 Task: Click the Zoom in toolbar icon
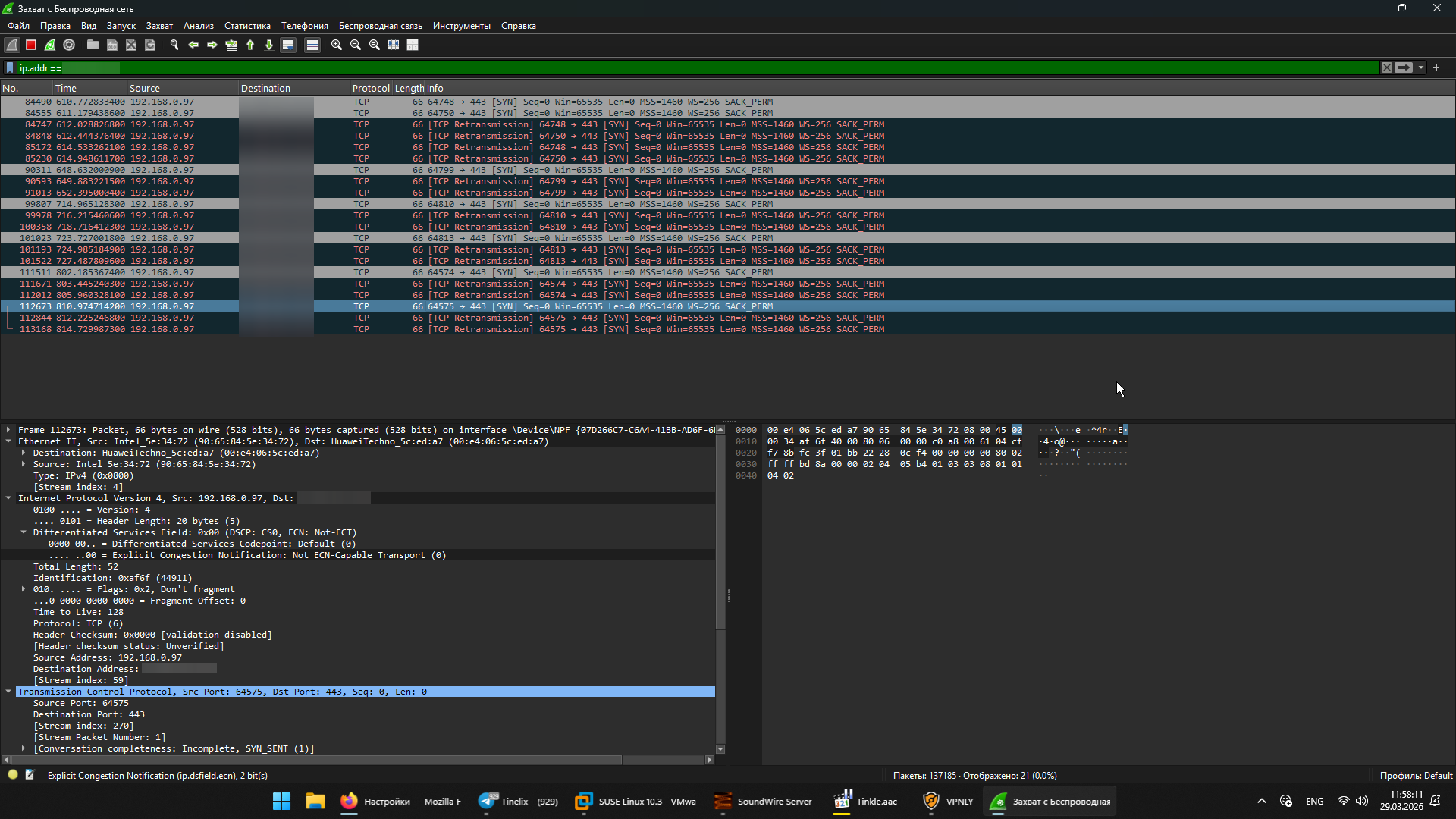337,45
